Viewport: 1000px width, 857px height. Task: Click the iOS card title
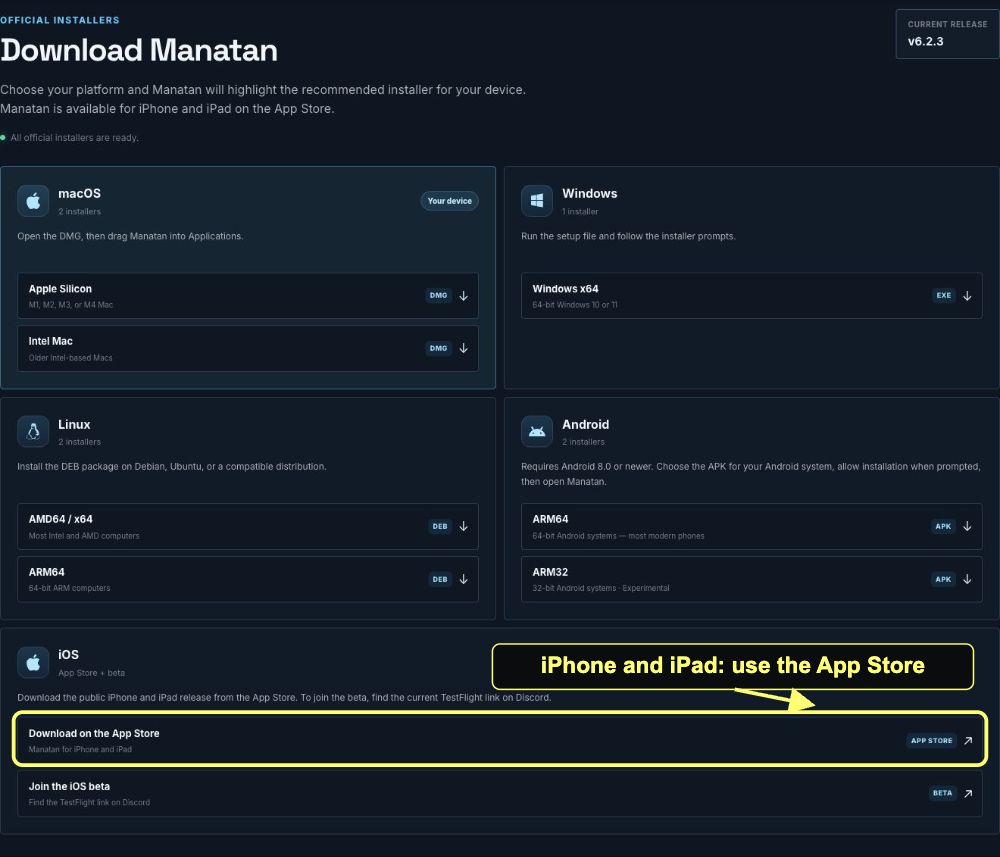(68, 655)
